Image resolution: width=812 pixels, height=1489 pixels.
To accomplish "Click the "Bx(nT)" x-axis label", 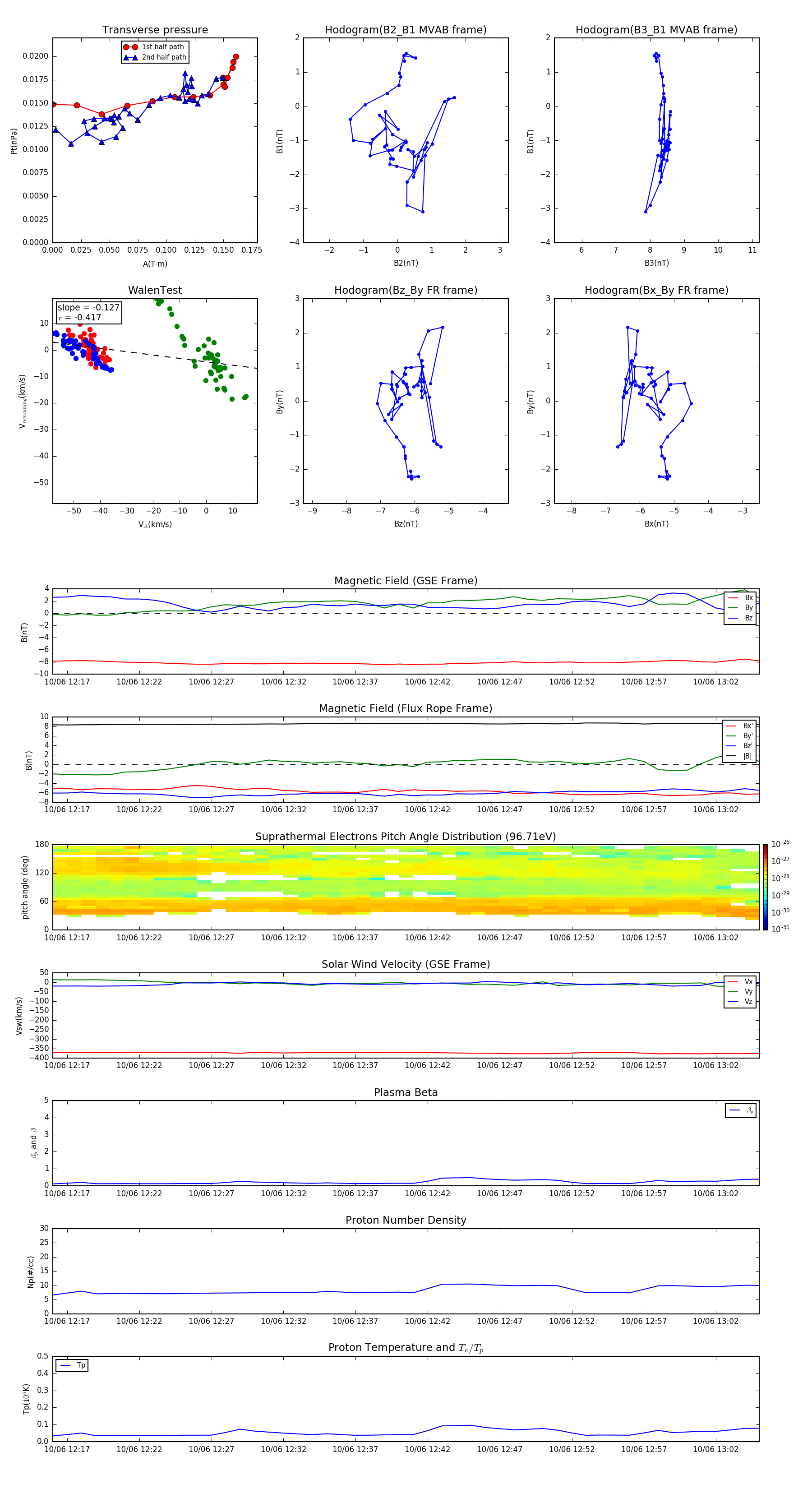I will click(656, 524).
